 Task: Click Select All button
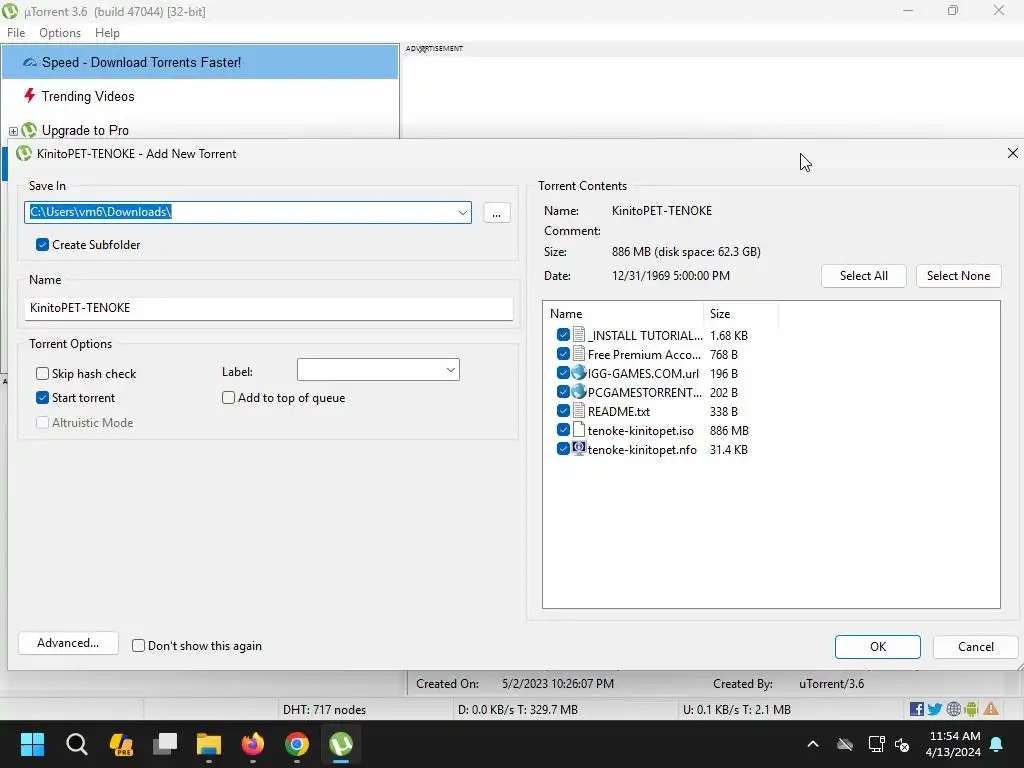click(x=863, y=276)
